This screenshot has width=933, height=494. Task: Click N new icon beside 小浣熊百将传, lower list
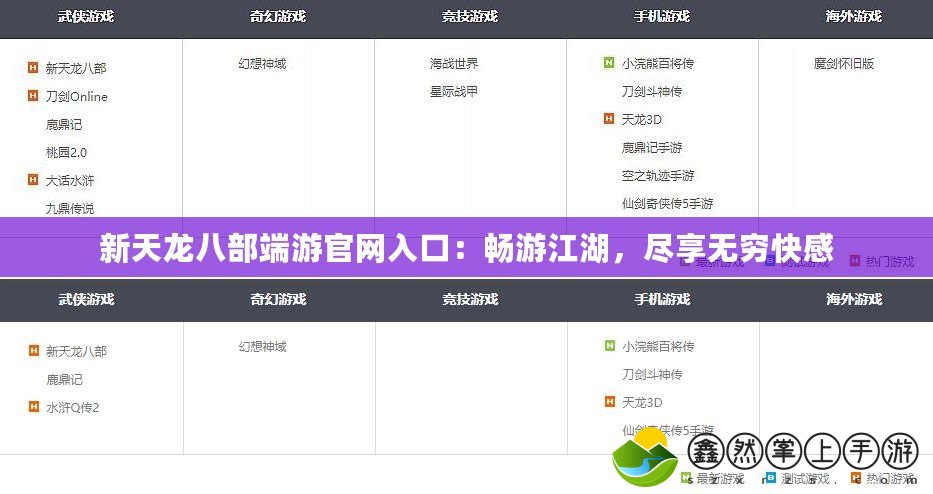(610, 345)
